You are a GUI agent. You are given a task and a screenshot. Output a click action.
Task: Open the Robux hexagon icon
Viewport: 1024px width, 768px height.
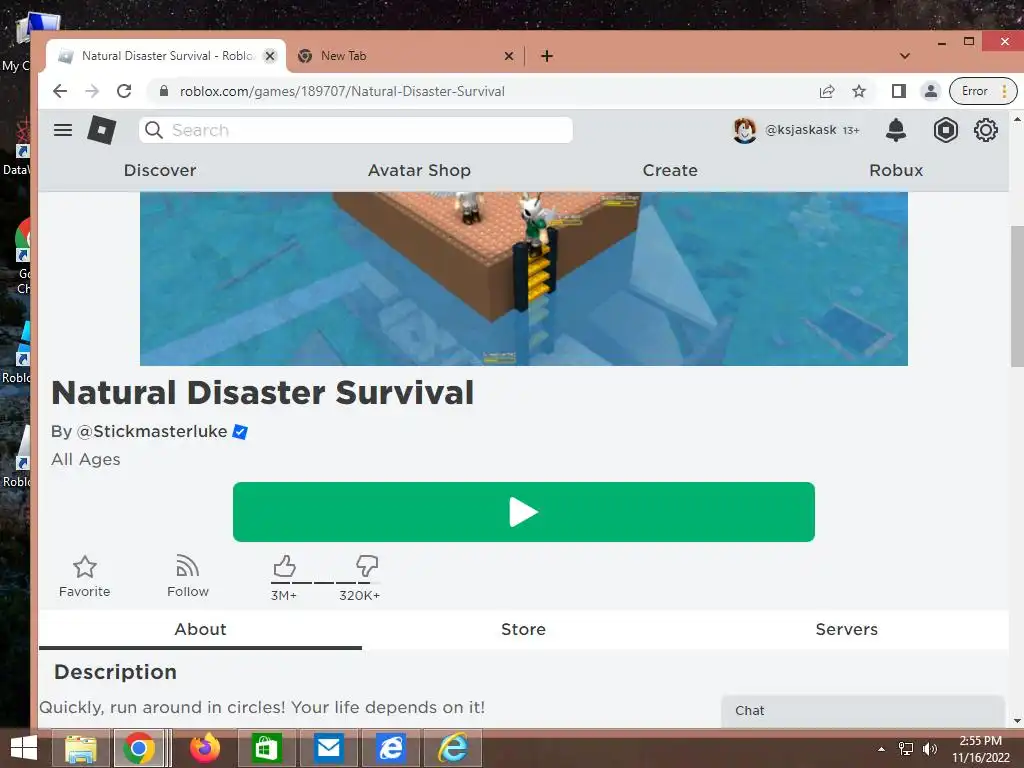(x=945, y=130)
